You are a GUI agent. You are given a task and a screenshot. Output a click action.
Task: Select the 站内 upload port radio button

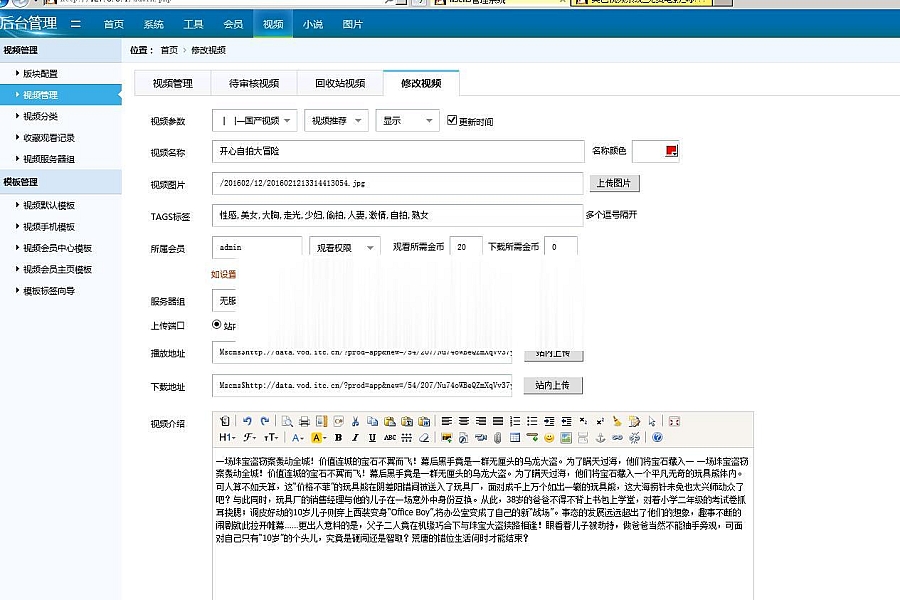click(216, 324)
